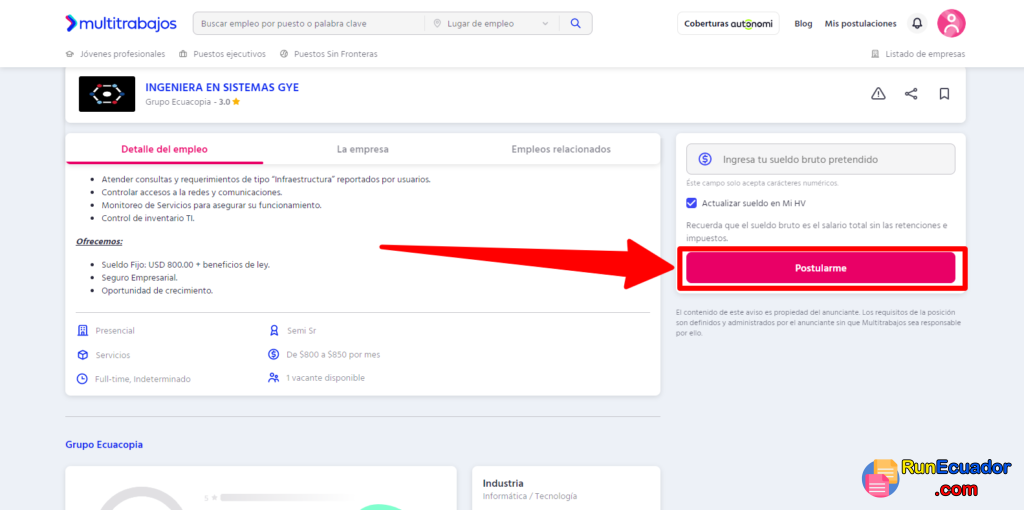
Task: Open the La empresa tab
Action: tap(362, 149)
